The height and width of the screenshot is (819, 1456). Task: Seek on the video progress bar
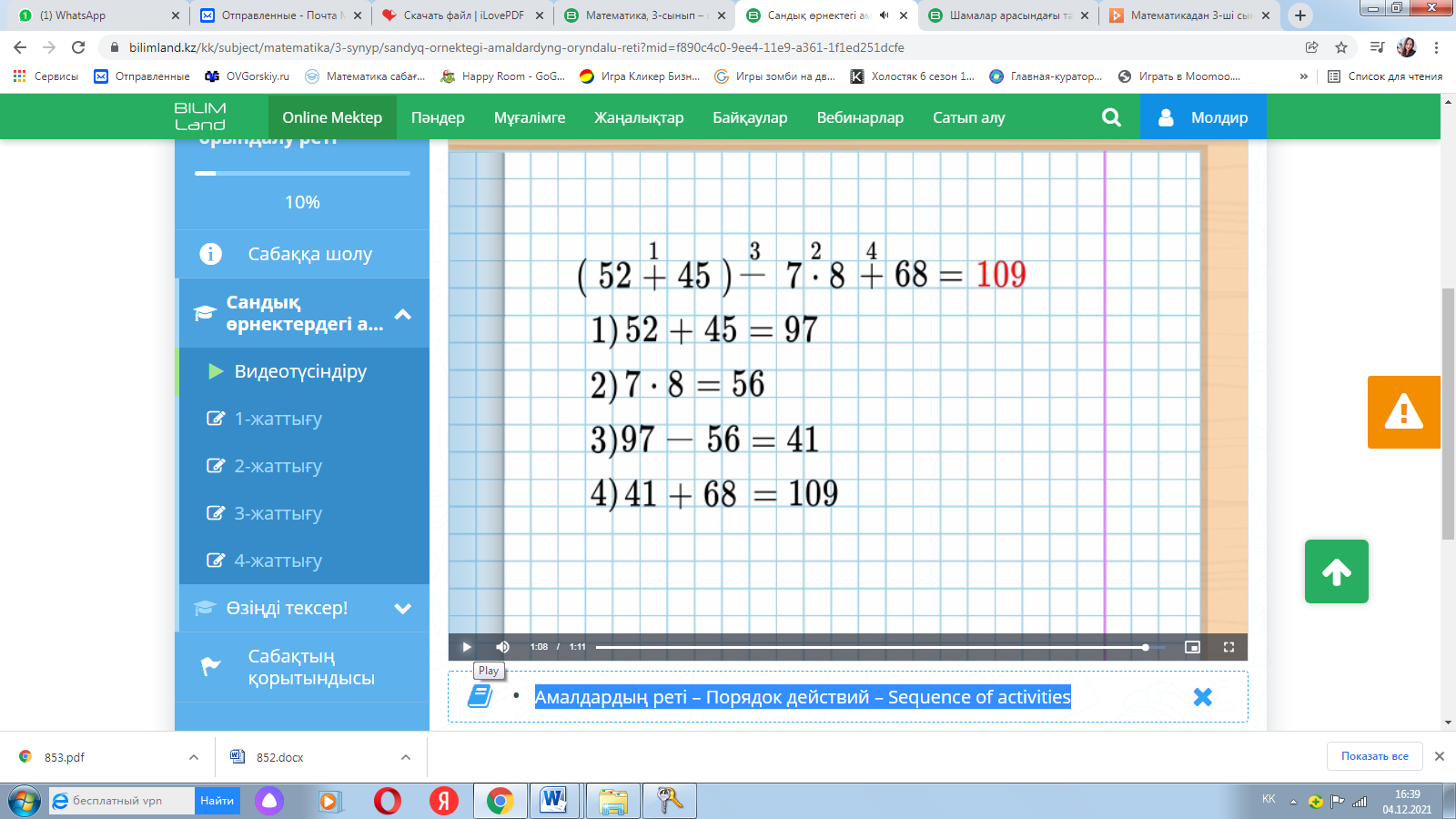tap(880, 647)
